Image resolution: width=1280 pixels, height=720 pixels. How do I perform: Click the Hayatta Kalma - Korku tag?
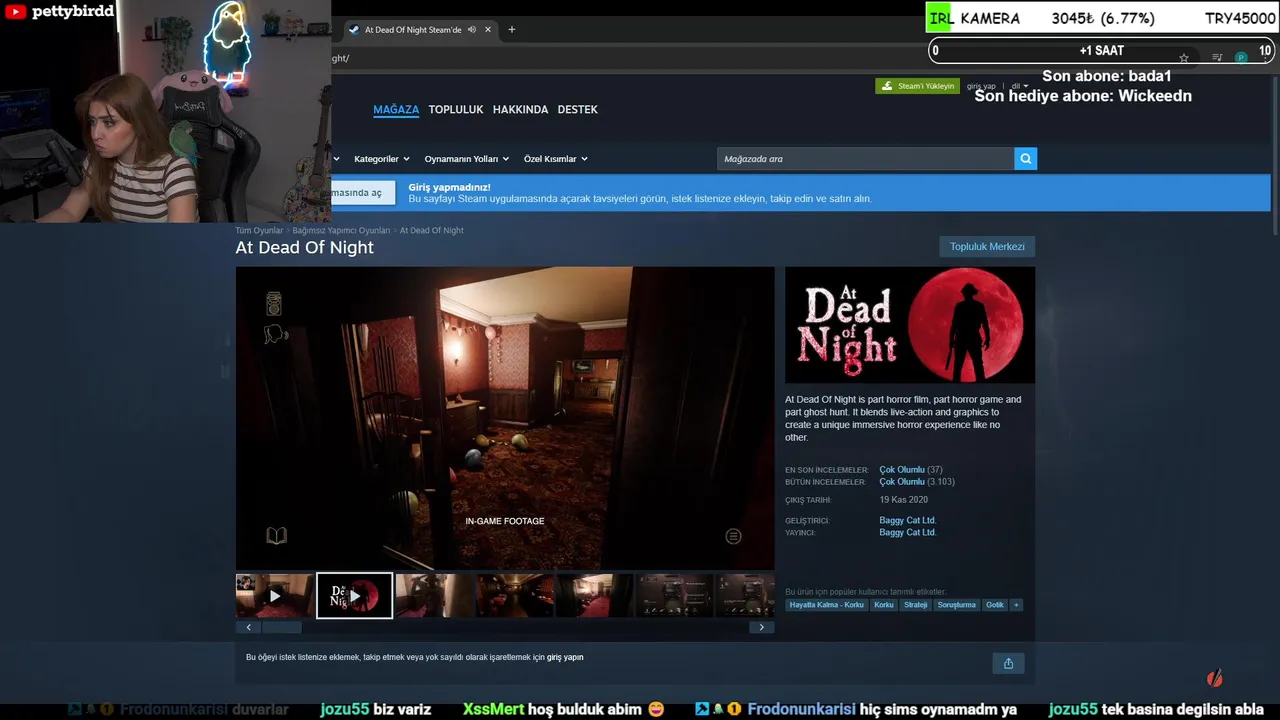[826, 605]
